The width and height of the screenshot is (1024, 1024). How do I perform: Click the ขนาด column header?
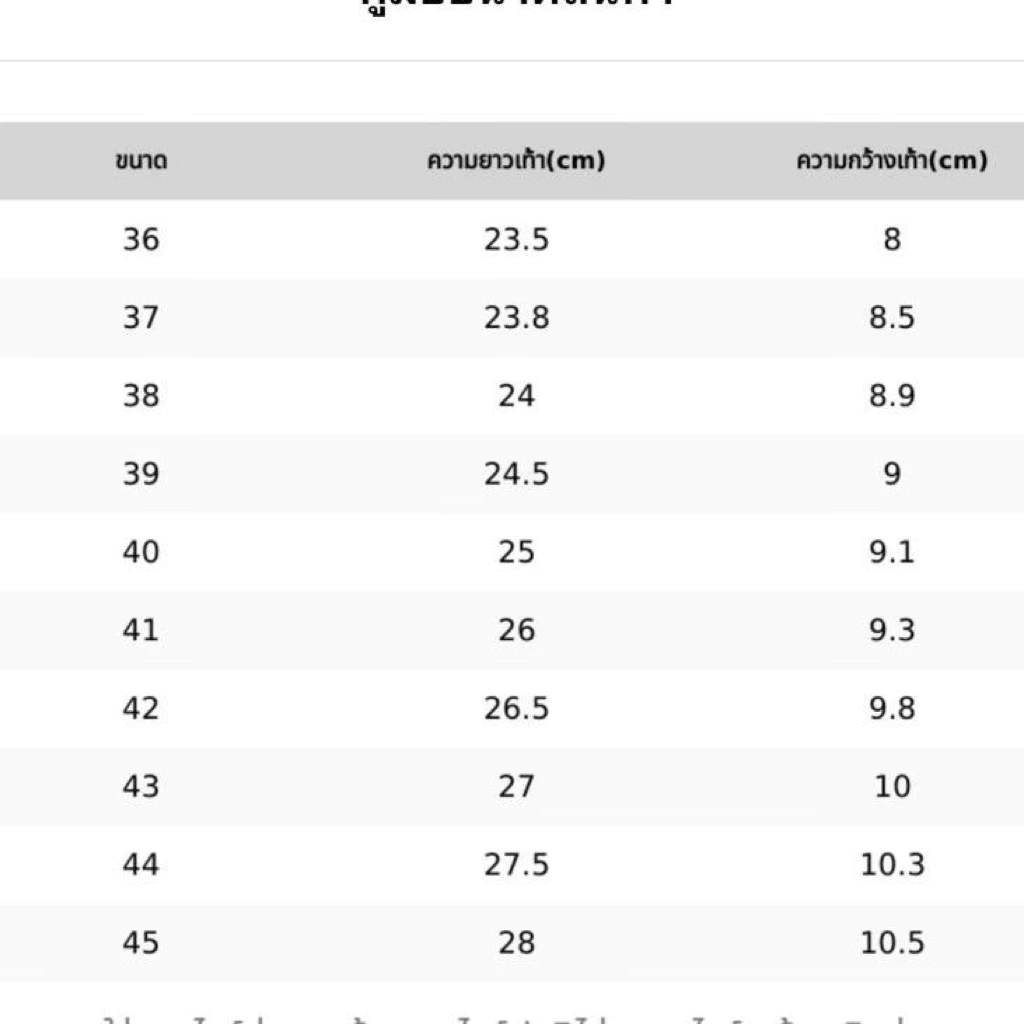point(141,161)
